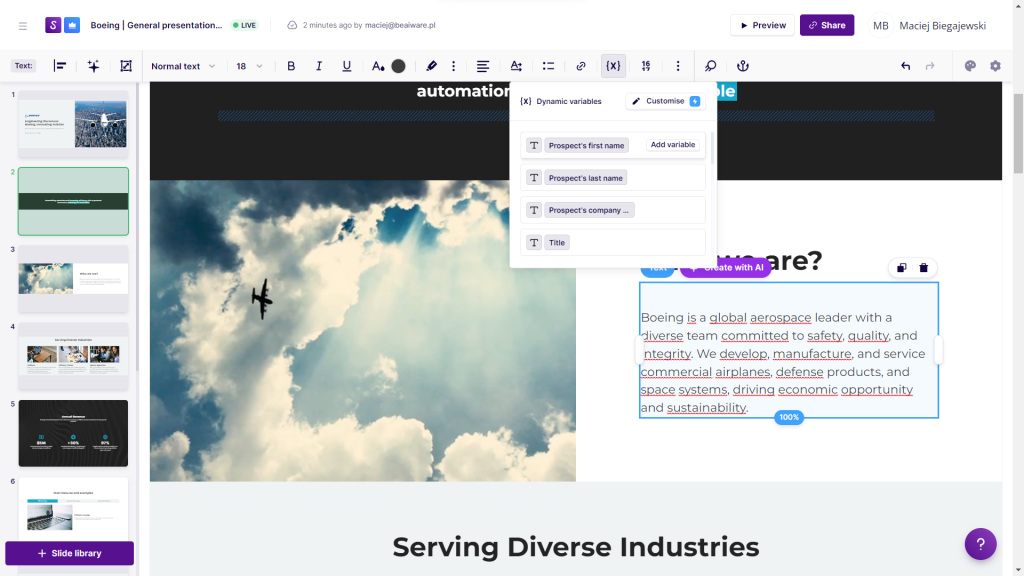Click the Add variable button
The height and width of the screenshot is (576, 1024).
(673, 145)
